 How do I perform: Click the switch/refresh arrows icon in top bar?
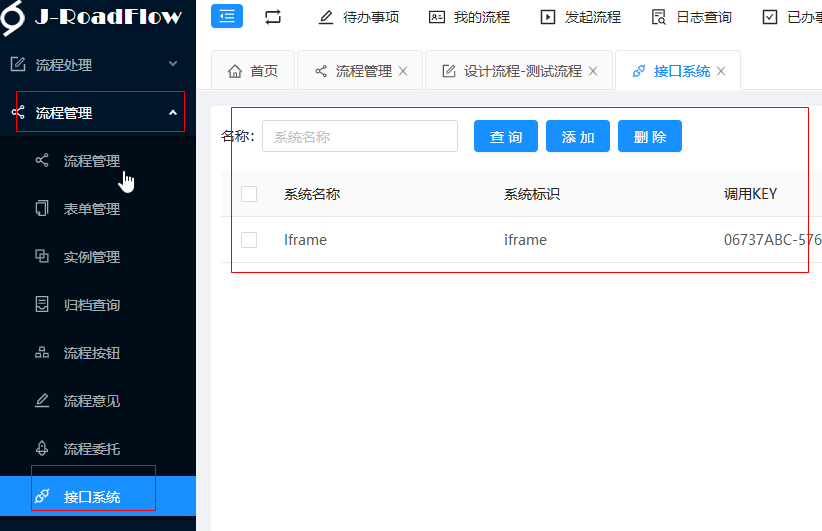click(x=273, y=17)
